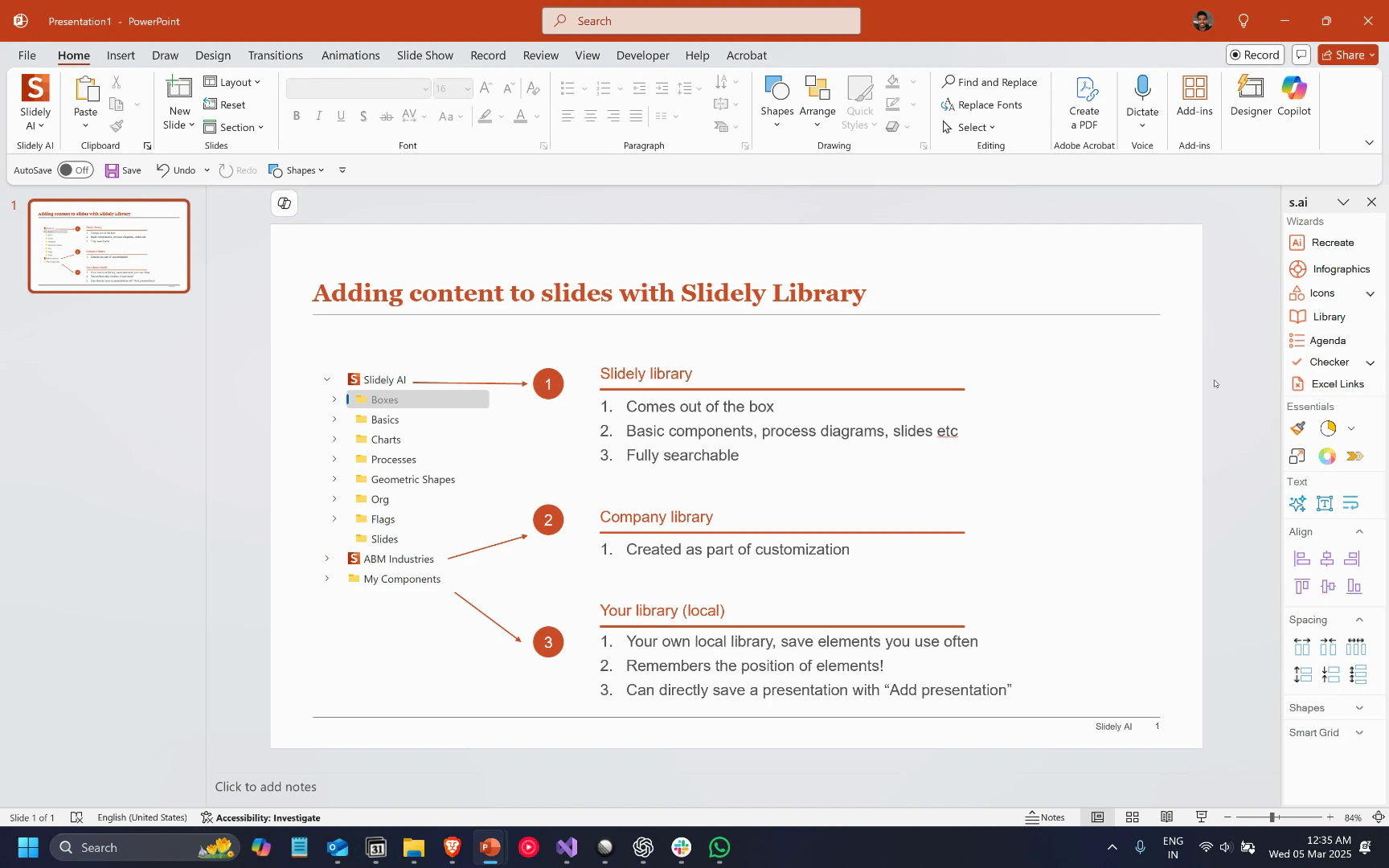Collapse the Align section in s.ai panel
This screenshot has width=1389, height=868.
tap(1359, 531)
